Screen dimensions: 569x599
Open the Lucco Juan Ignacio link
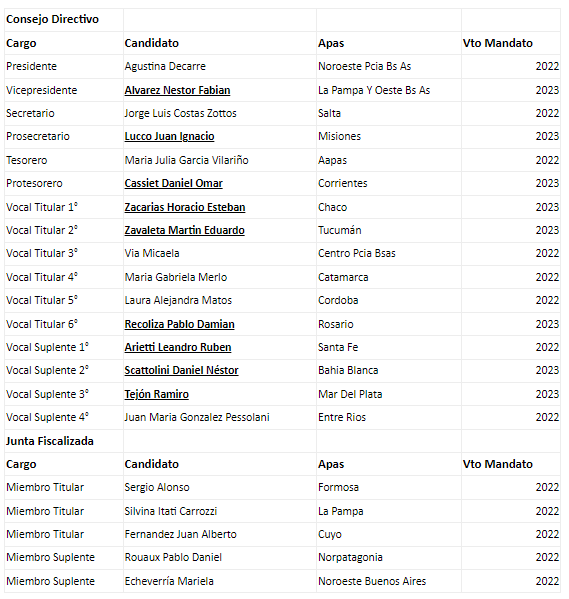pos(169,136)
